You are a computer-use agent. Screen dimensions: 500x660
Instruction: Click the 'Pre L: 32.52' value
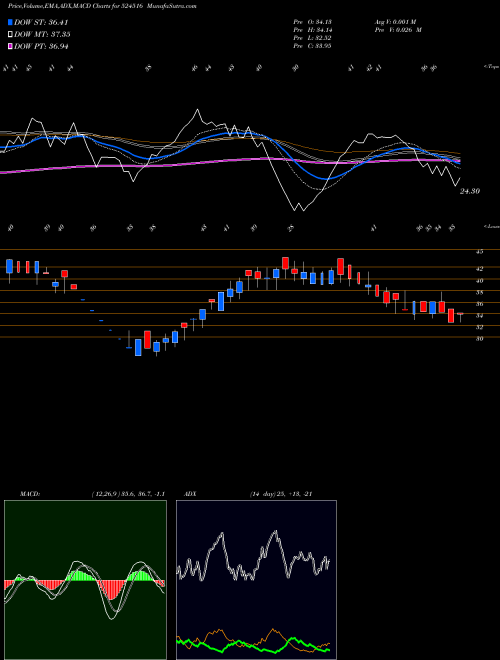[x=312, y=38]
